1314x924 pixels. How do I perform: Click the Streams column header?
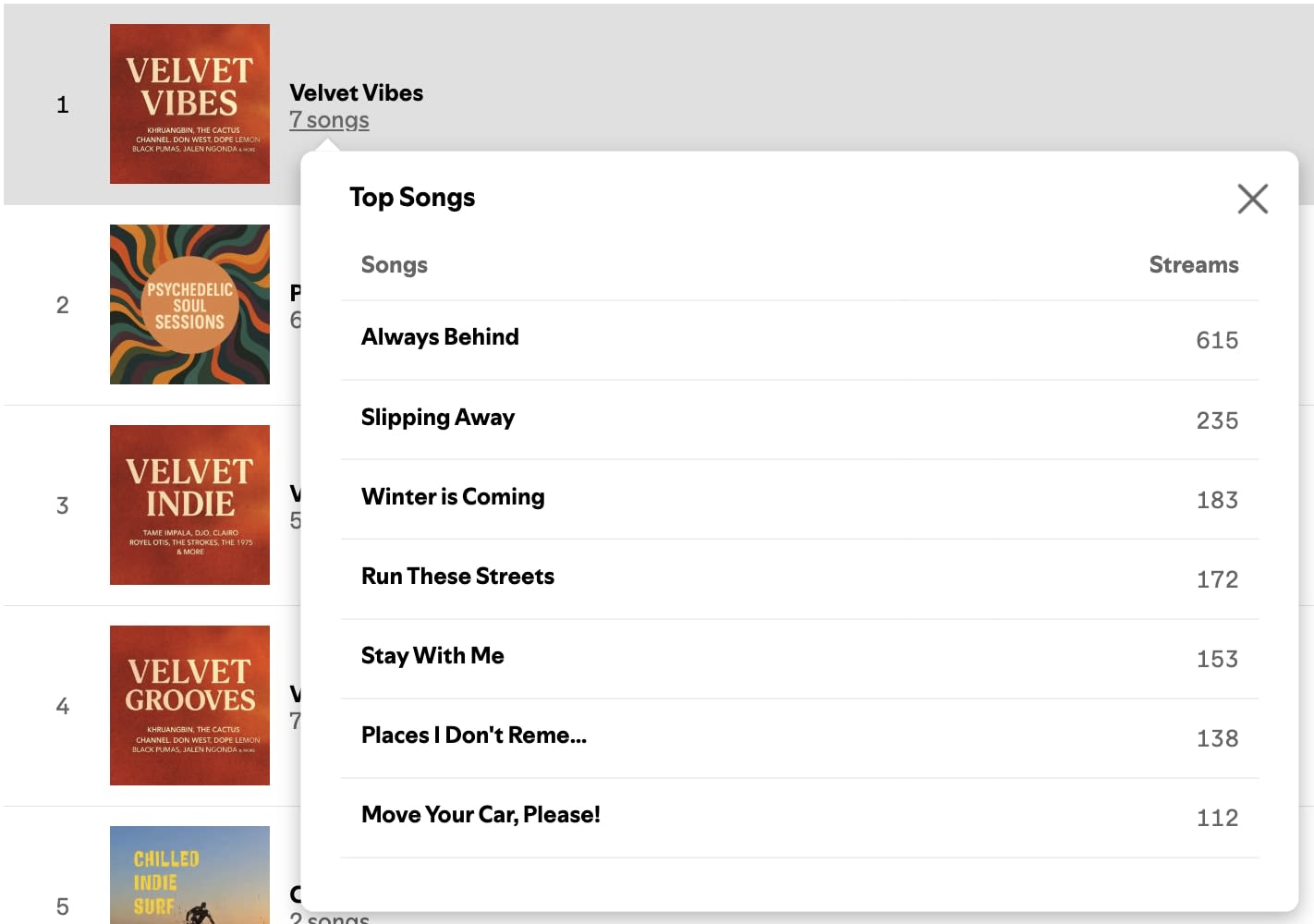(x=1193, y=265)
